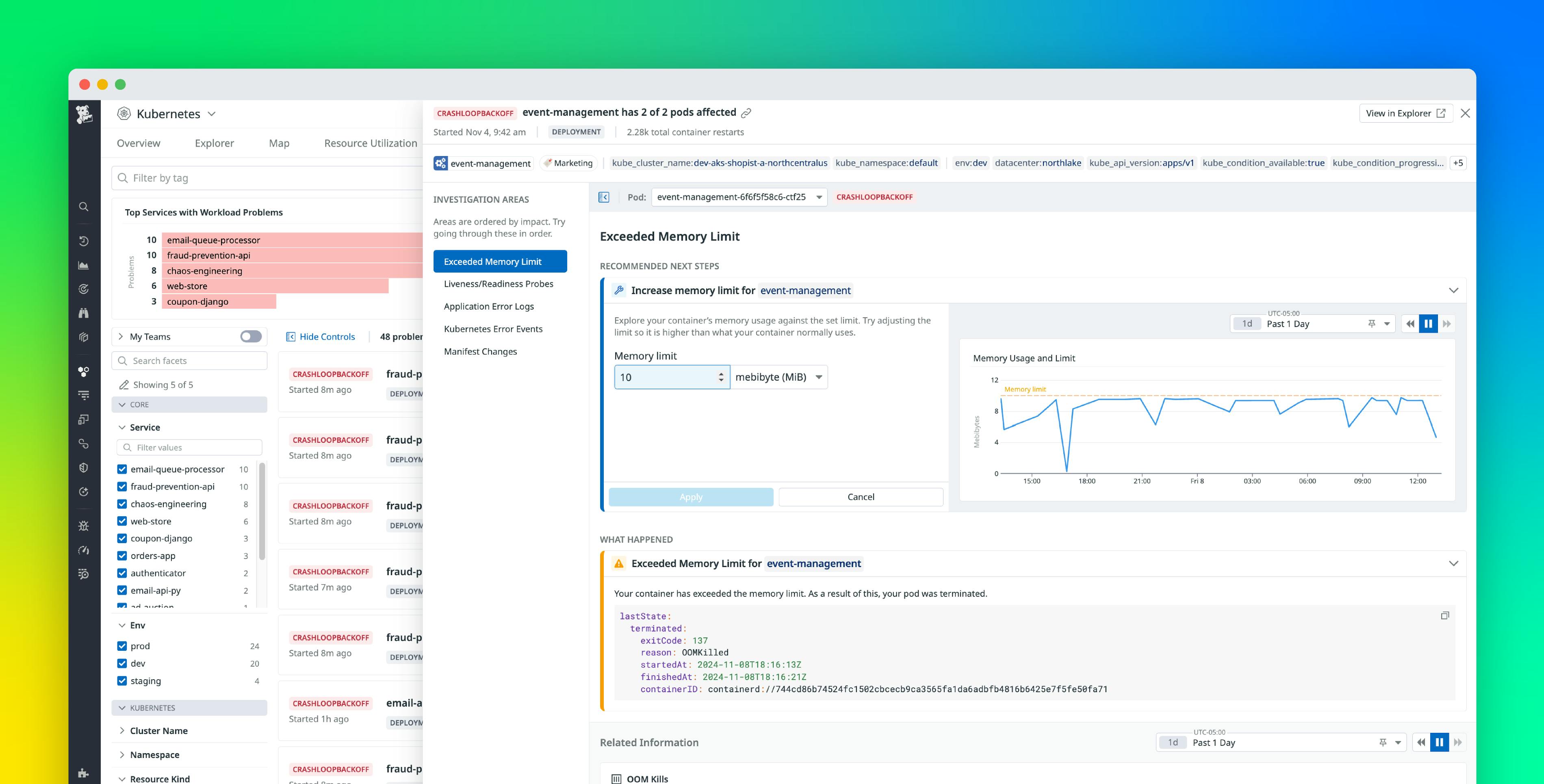Select Kubernetes Error Events investigation area
Viewport: 1544px width, 784px height.
(x=493, y=329)
